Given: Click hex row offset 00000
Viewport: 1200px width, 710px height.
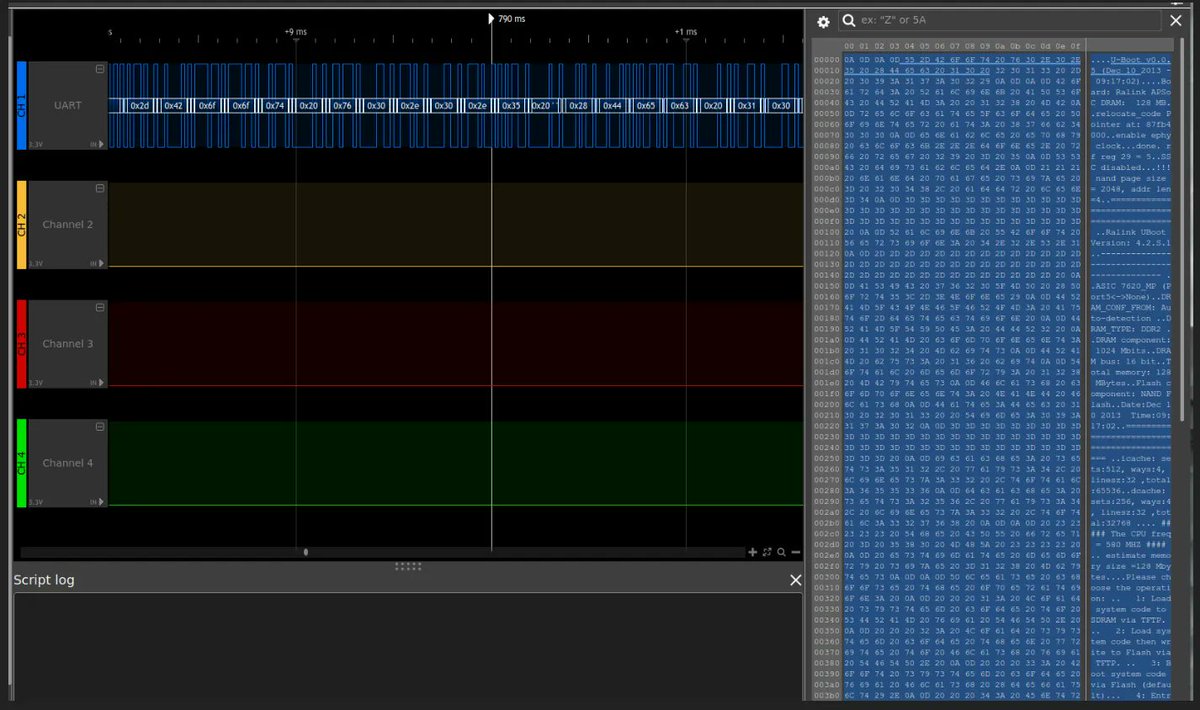Looking at the screenshot, I should tap(826, 60).
